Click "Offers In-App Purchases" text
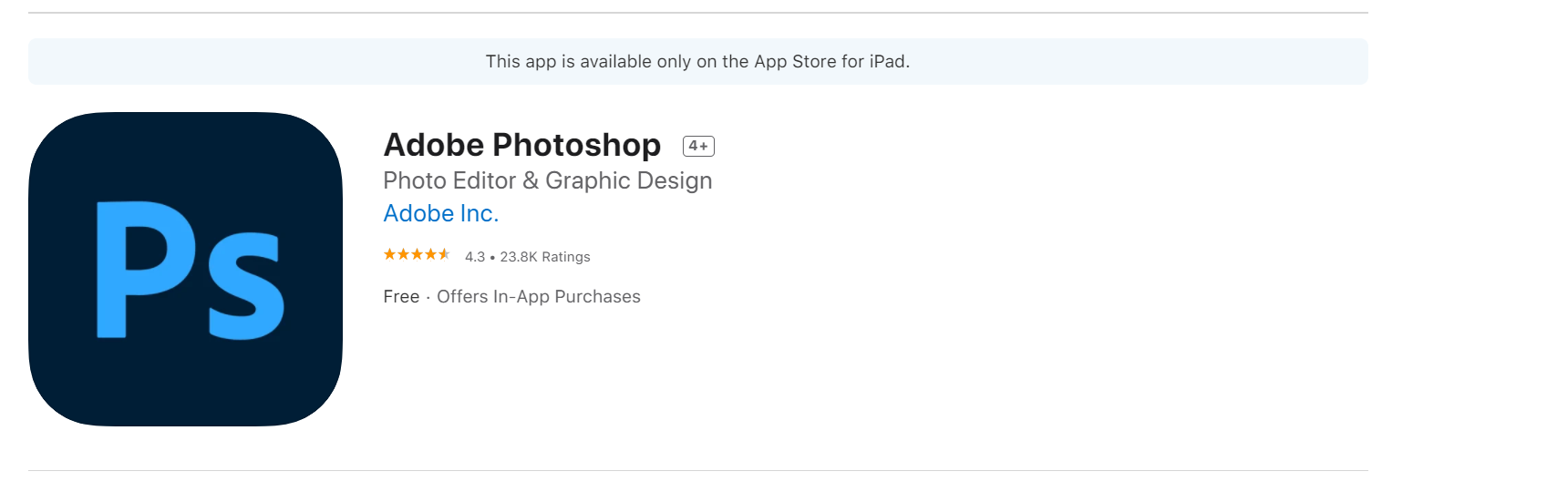Image resolution: width=1568 pixels, height=492 pixels. (538, 297)
